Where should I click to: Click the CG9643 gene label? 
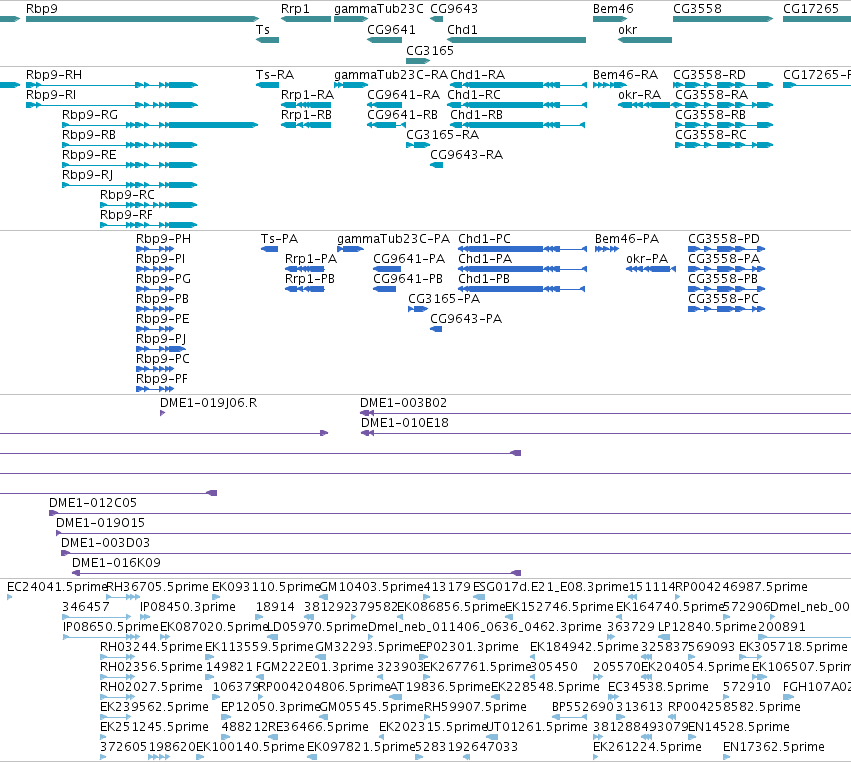click(x=454, y=9)
